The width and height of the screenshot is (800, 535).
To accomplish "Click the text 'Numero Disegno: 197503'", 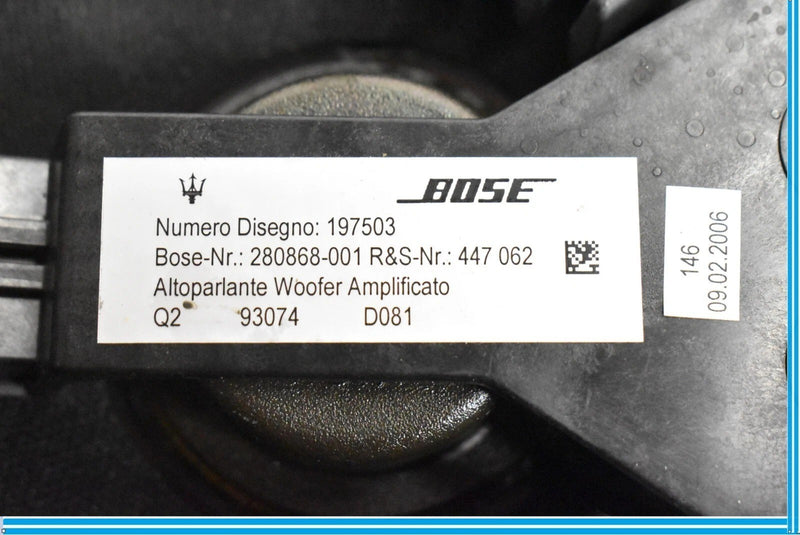I will (x=276, y=227).
